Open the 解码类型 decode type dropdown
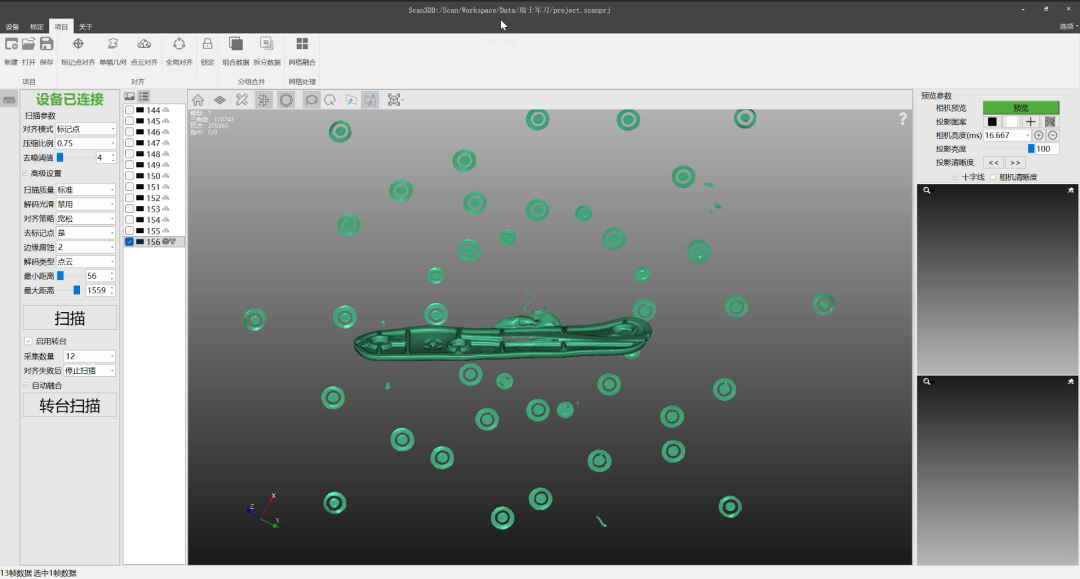 tap(85, 262)
